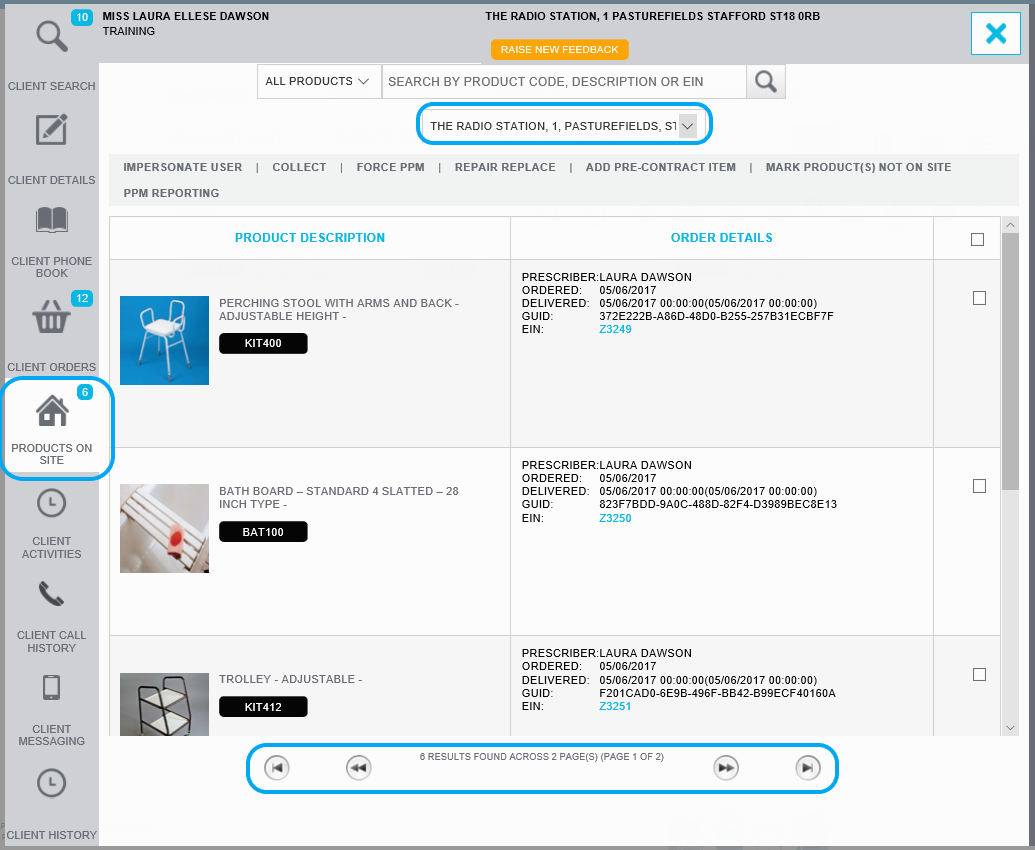The height and width of the screenshot is (850, 1035).
Task: Open Client Activities clock icon
Action: [51, 504]
